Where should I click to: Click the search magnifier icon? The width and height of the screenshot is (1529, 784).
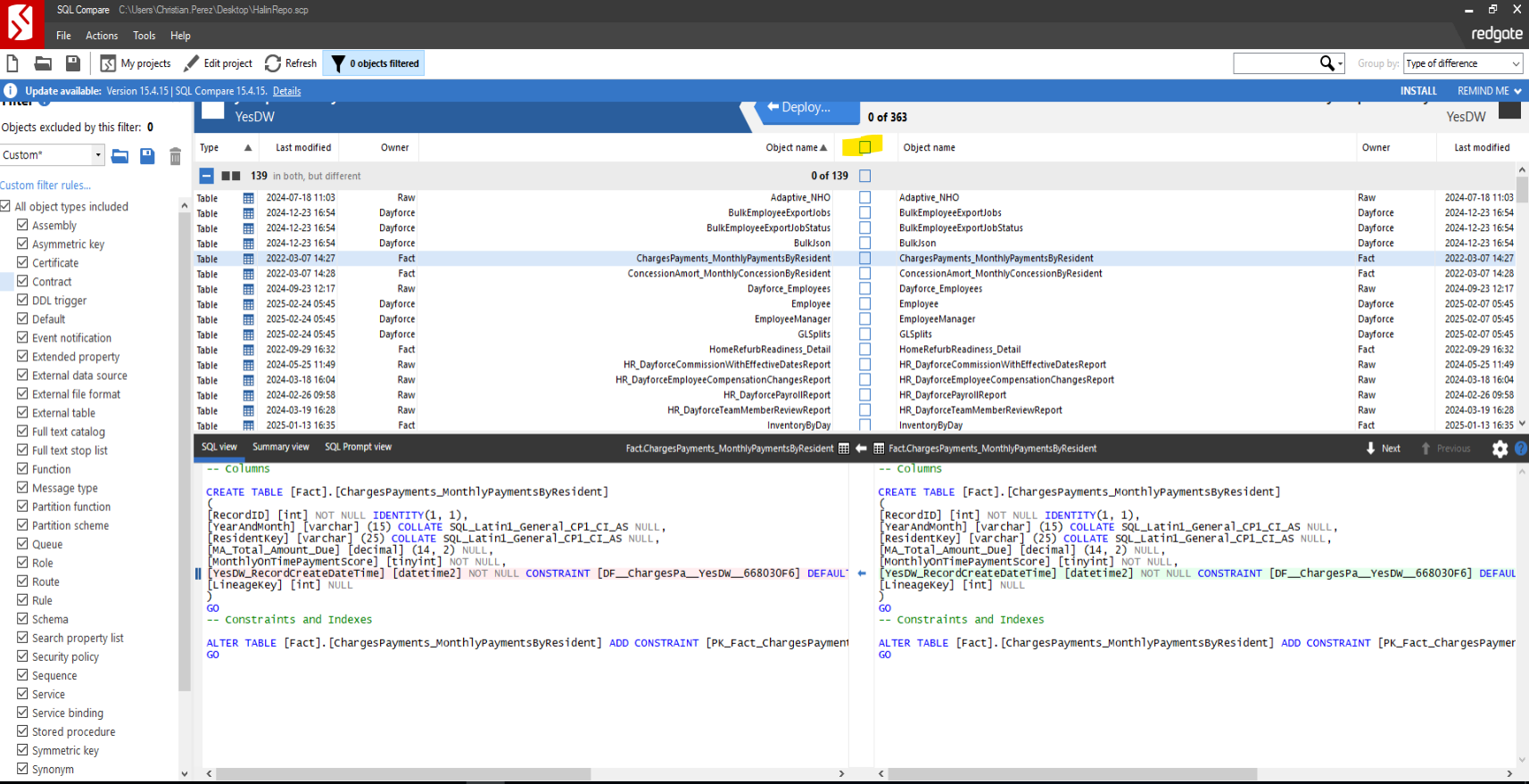1327,62
